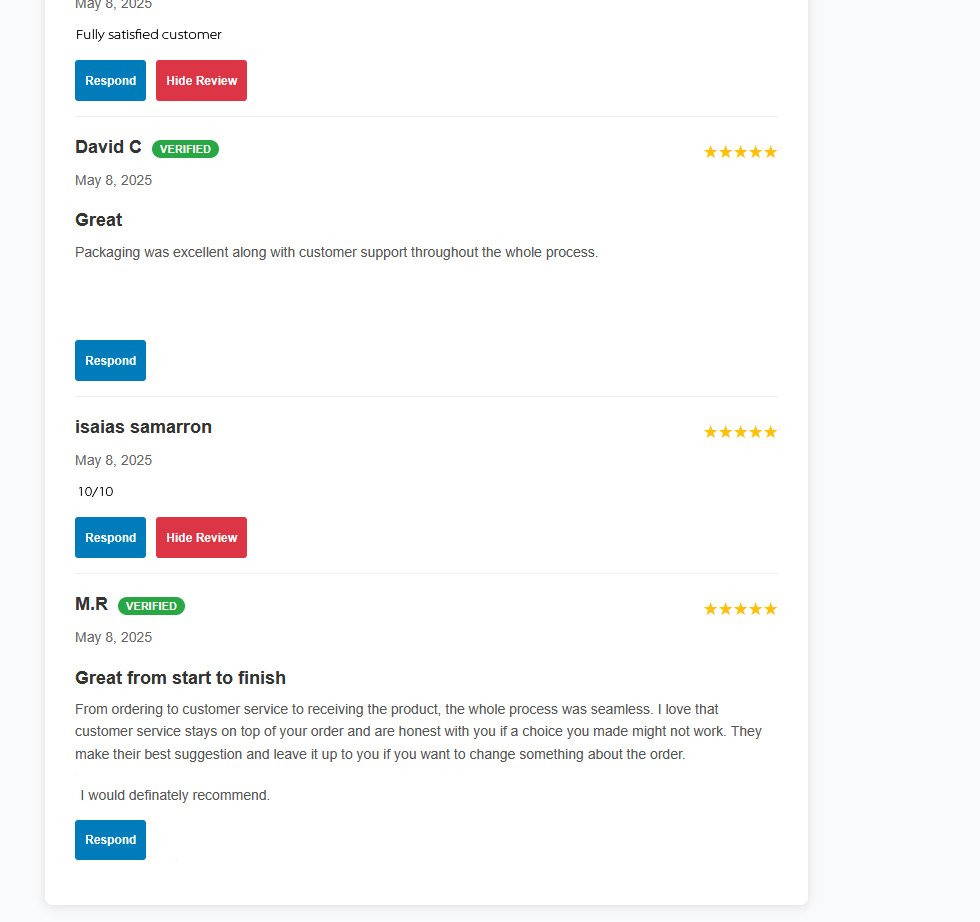Hide the "Fully satisfied customer" review
The width and height of the screenshot is (980, 922).
point(201,81)
